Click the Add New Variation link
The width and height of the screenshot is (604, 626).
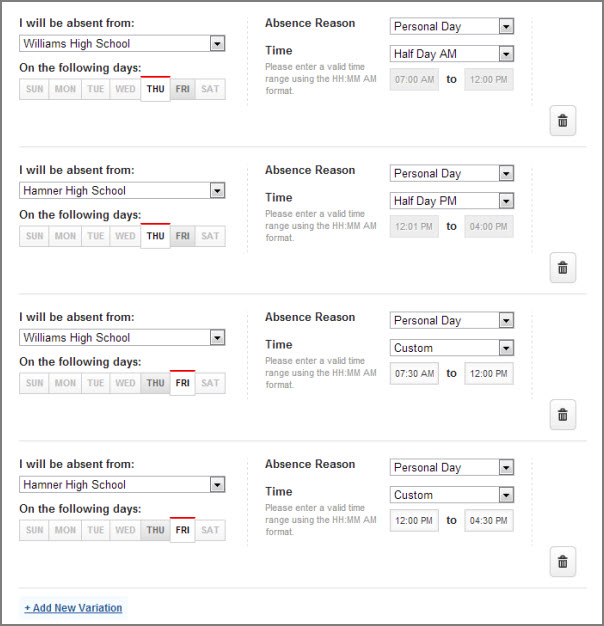click(x=73, y=608)
